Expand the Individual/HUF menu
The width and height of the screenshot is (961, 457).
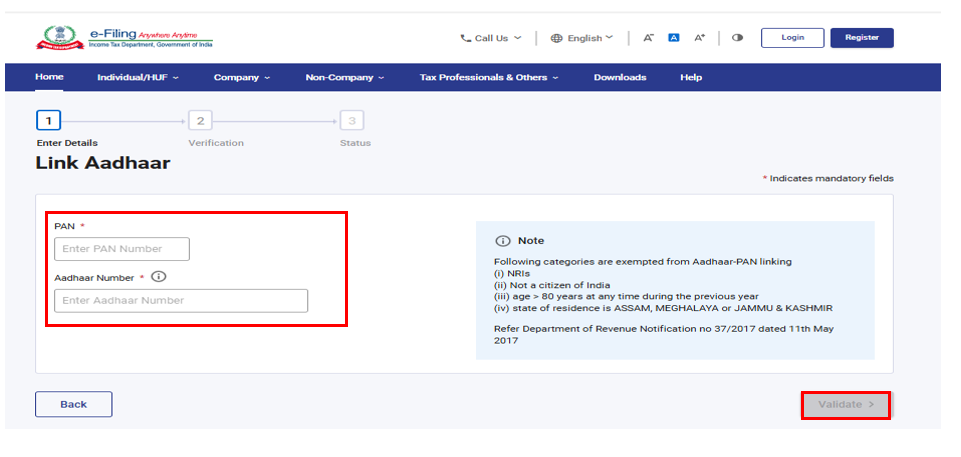[x=138, y=77]
